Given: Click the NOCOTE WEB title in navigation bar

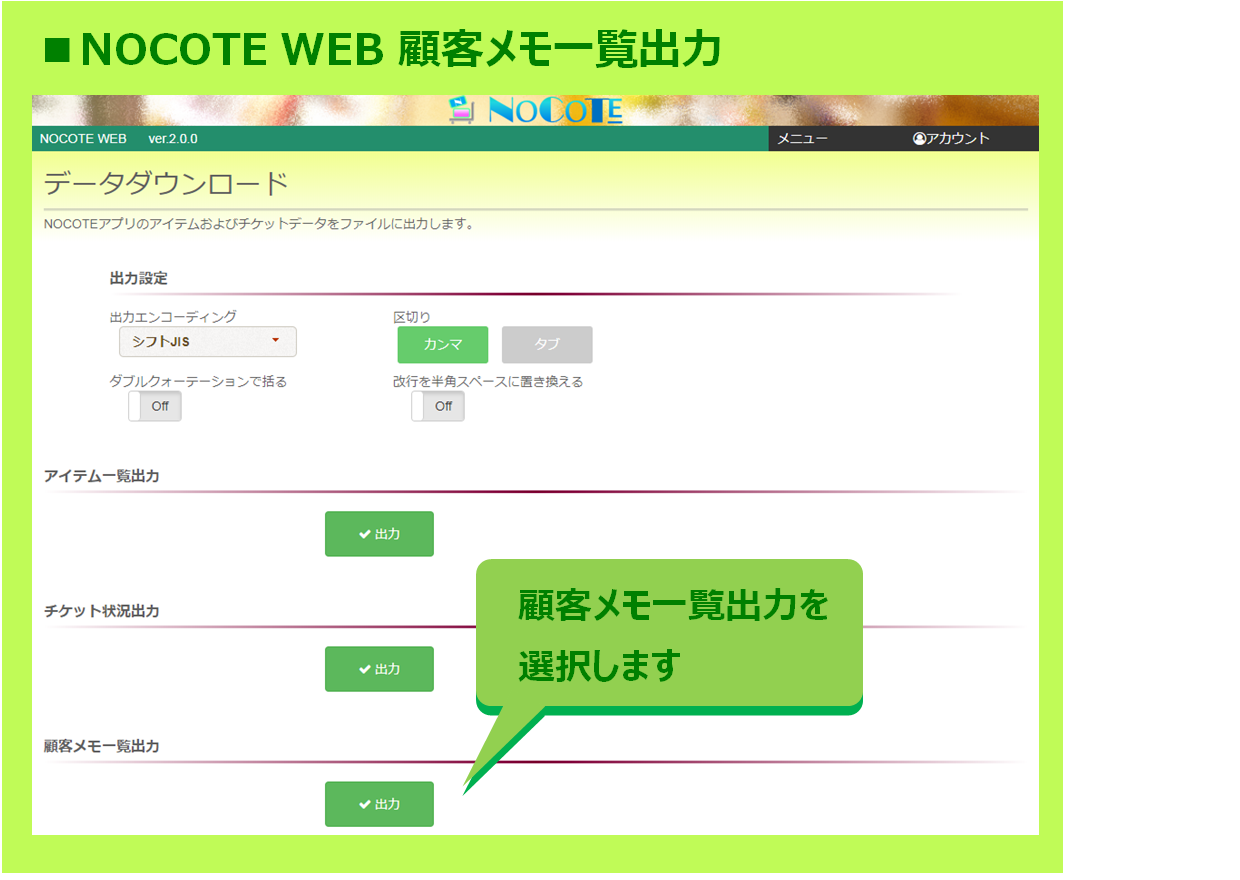Looking at the screenshot, I should (x=83, y=139).
